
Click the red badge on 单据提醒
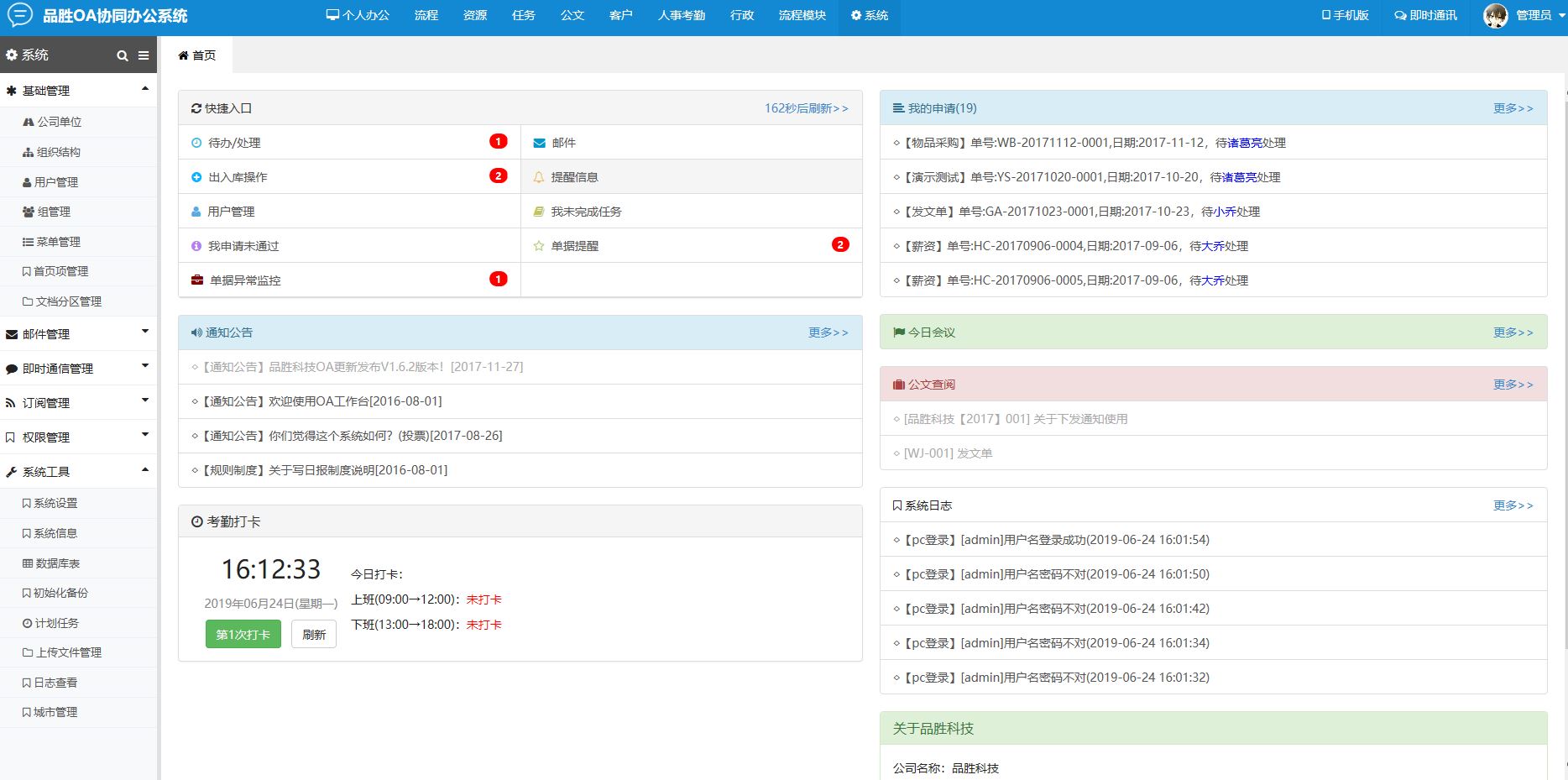(840, 244)
